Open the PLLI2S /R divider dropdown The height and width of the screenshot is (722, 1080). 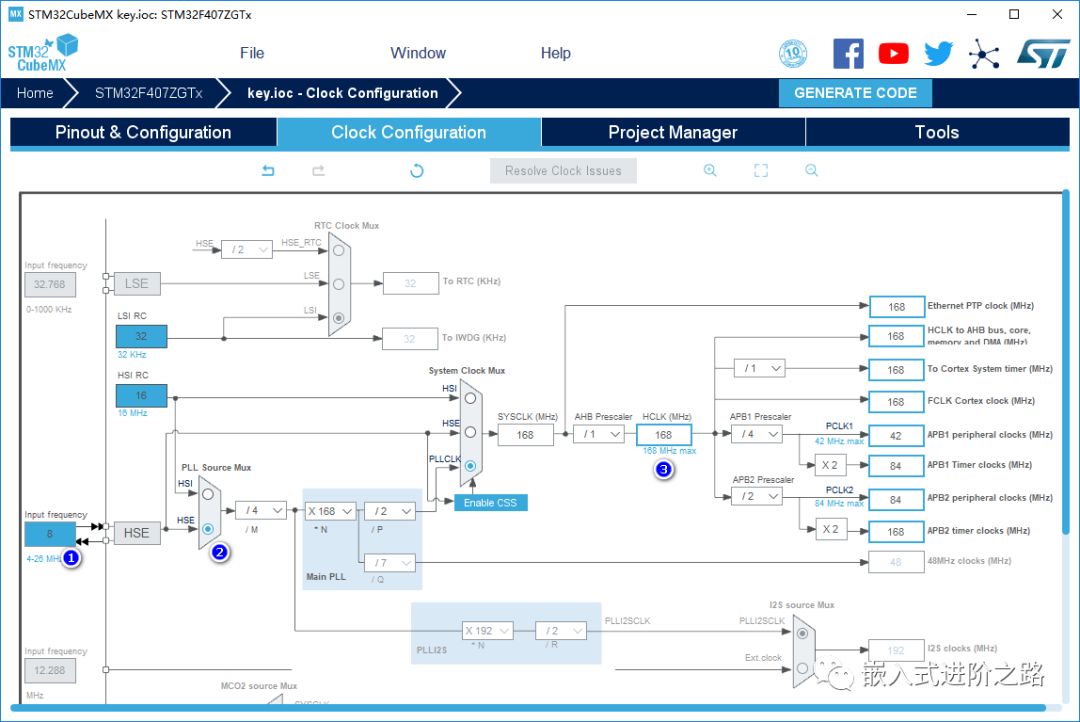click(561, 630)
